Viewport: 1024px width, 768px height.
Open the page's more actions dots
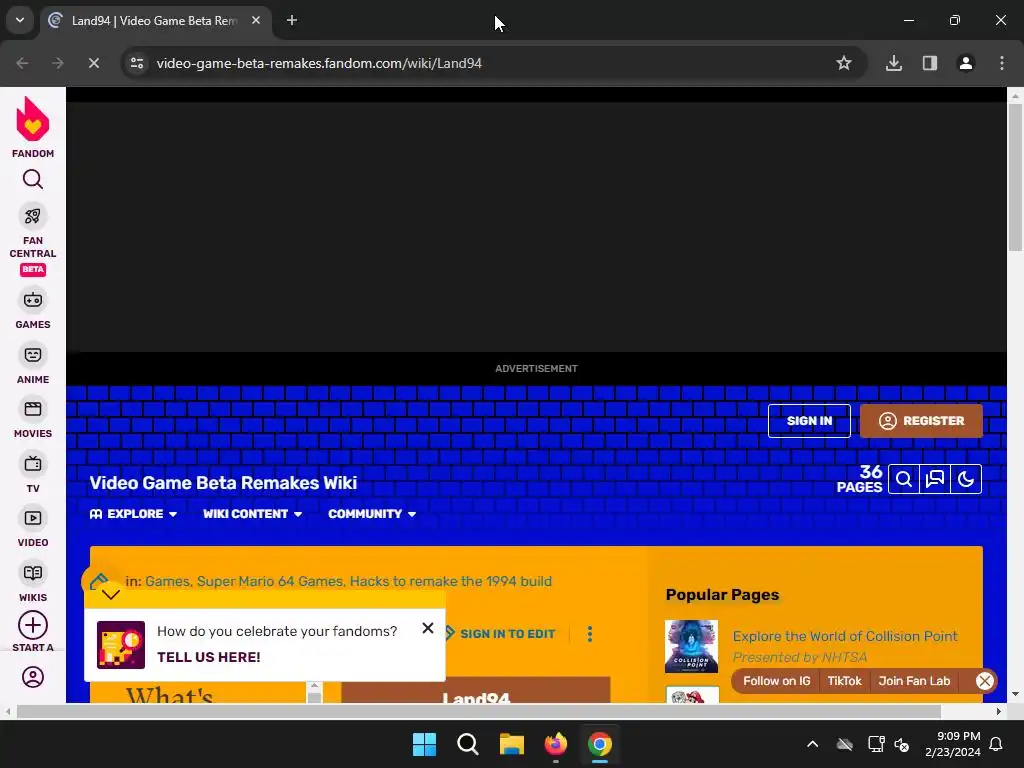coord(590,634)
